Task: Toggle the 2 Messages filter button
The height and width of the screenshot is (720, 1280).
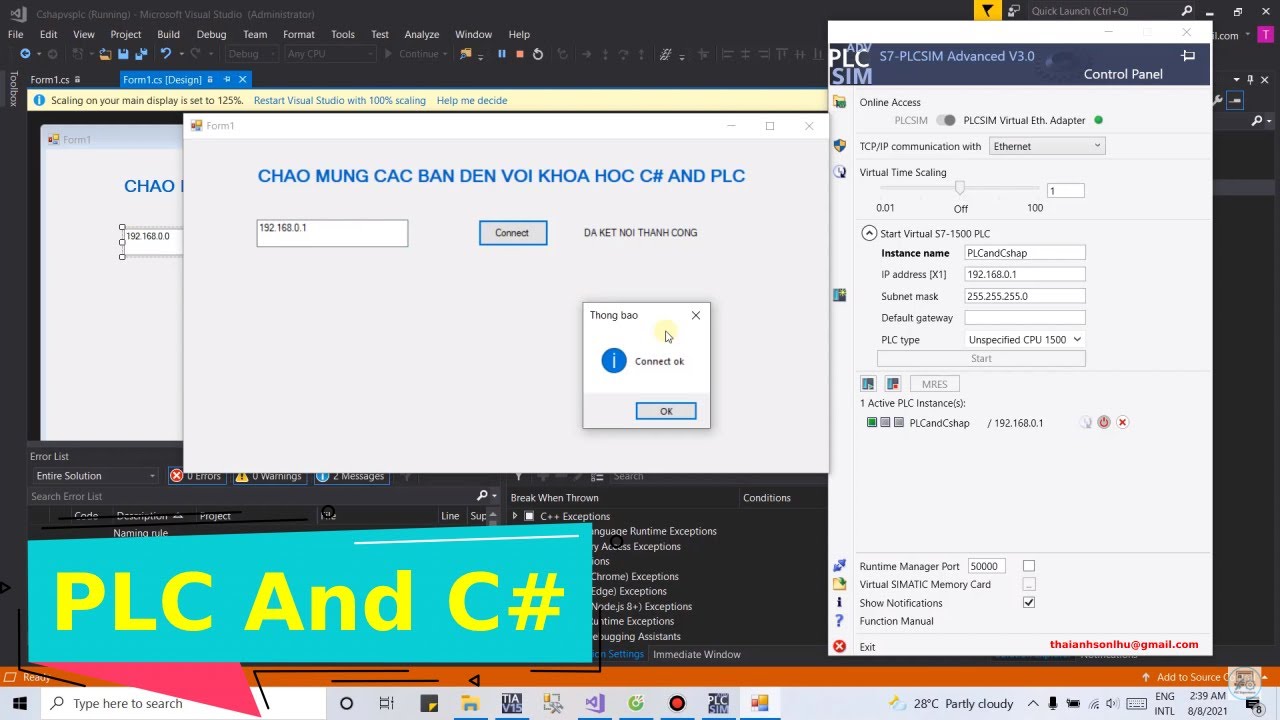Action: 351,476
